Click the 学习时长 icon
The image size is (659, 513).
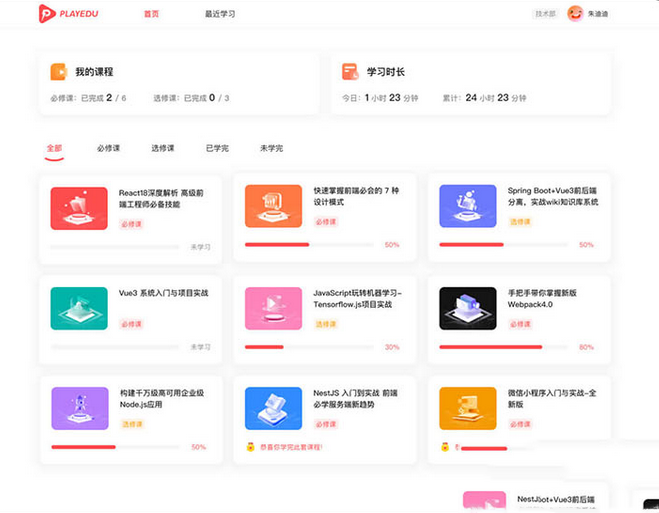pos(350,72)
